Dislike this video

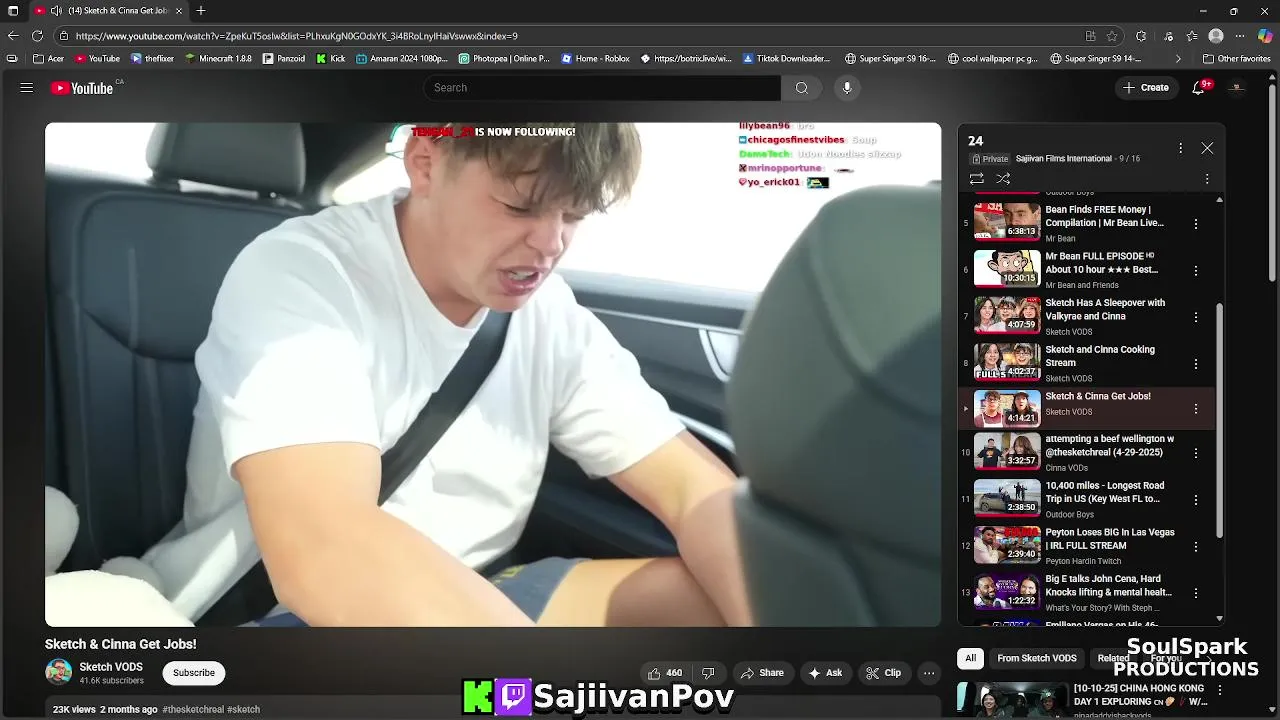[x=708, y=673]
